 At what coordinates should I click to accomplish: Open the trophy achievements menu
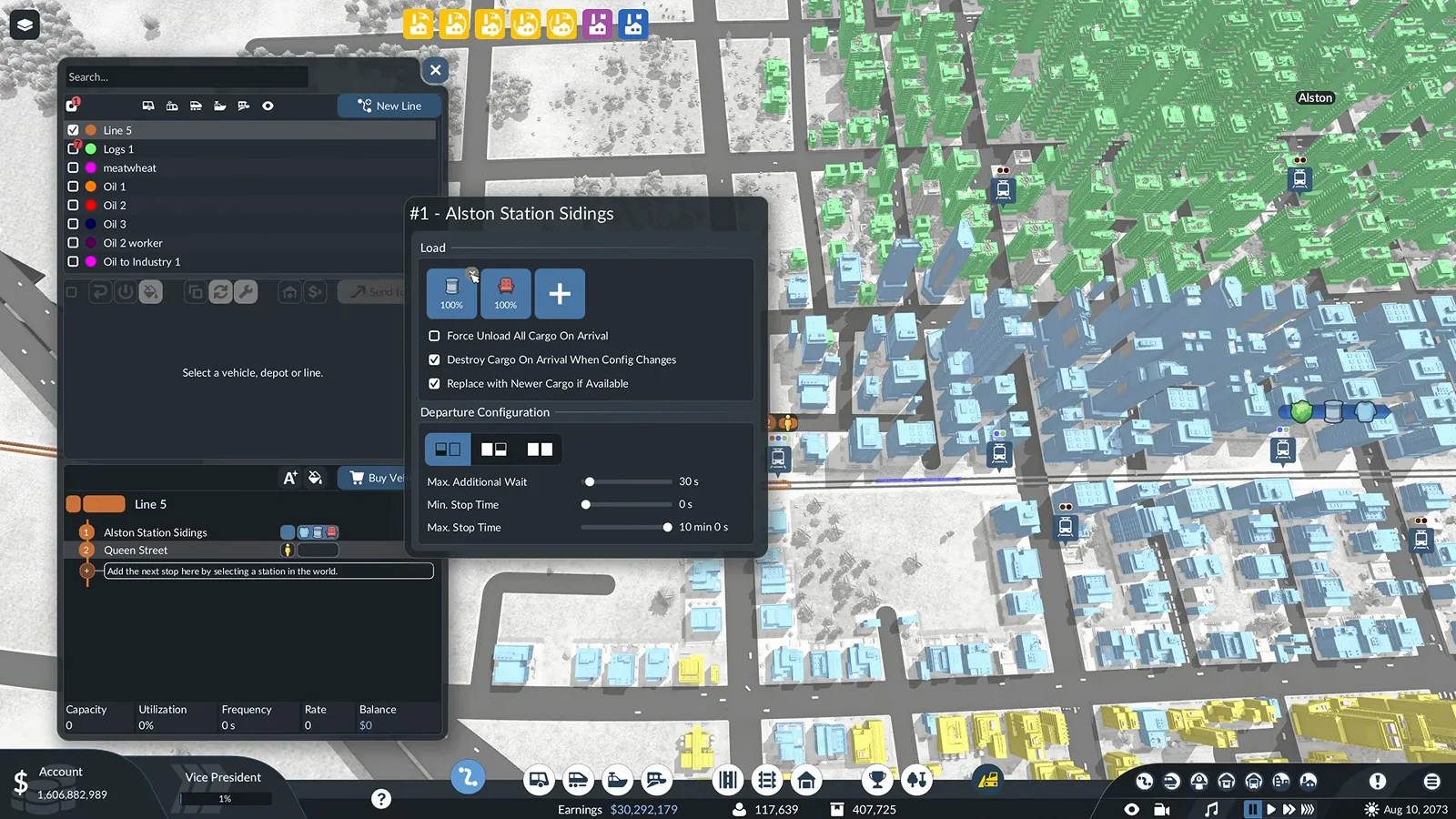(x=877, y=780)
